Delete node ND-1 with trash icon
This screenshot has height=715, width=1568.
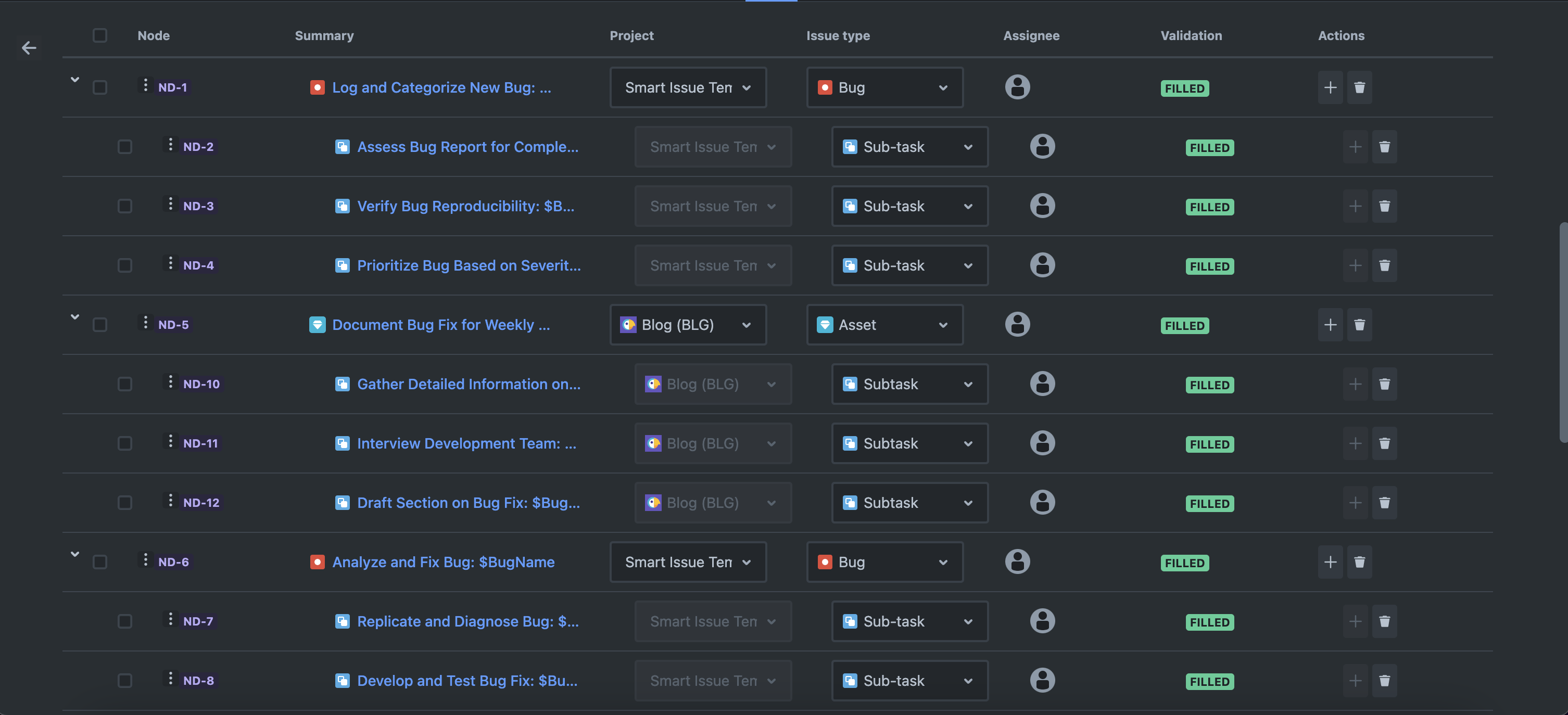coord(1359,87)
